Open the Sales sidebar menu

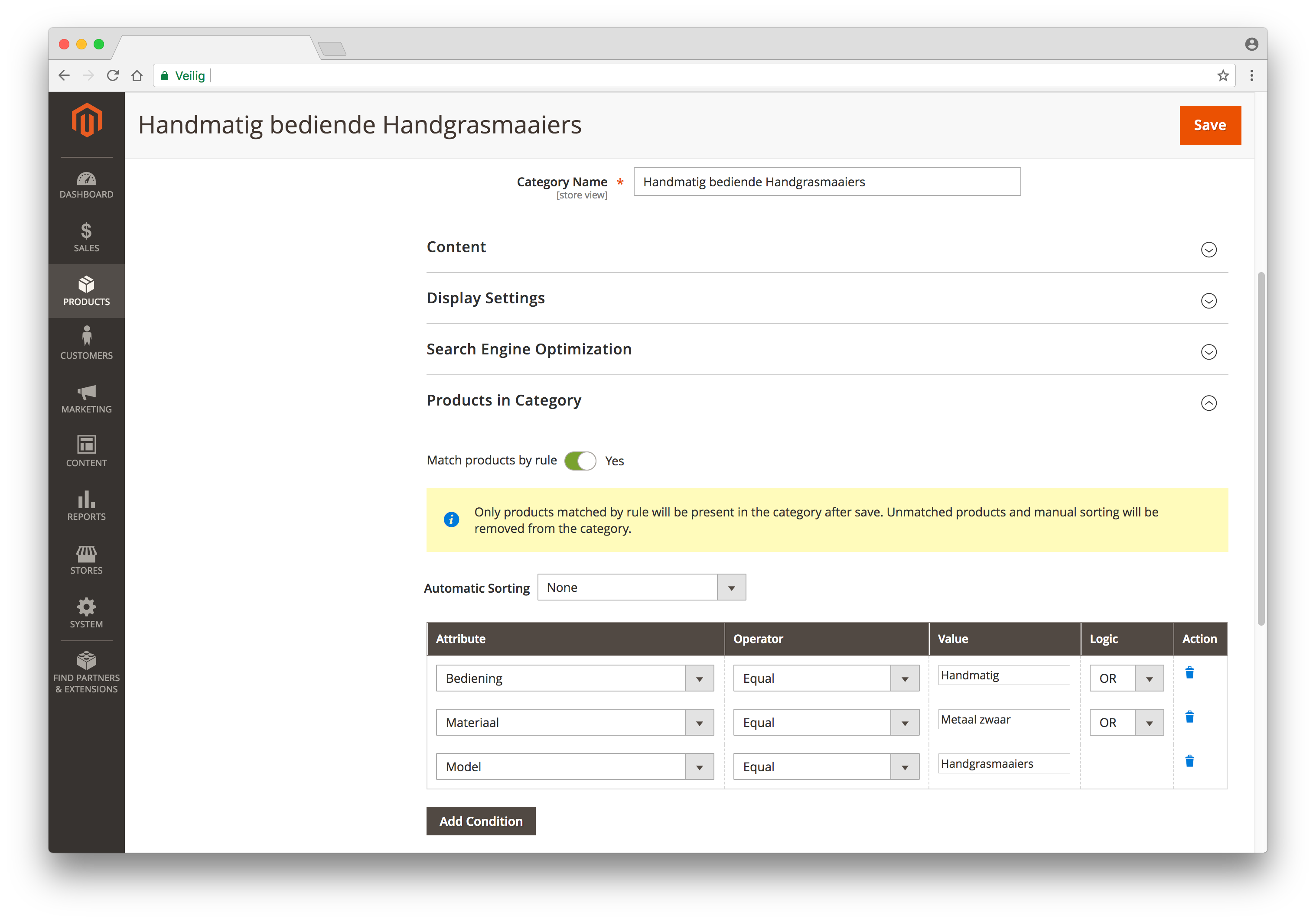pyautogui.click(x=87, y=237)
